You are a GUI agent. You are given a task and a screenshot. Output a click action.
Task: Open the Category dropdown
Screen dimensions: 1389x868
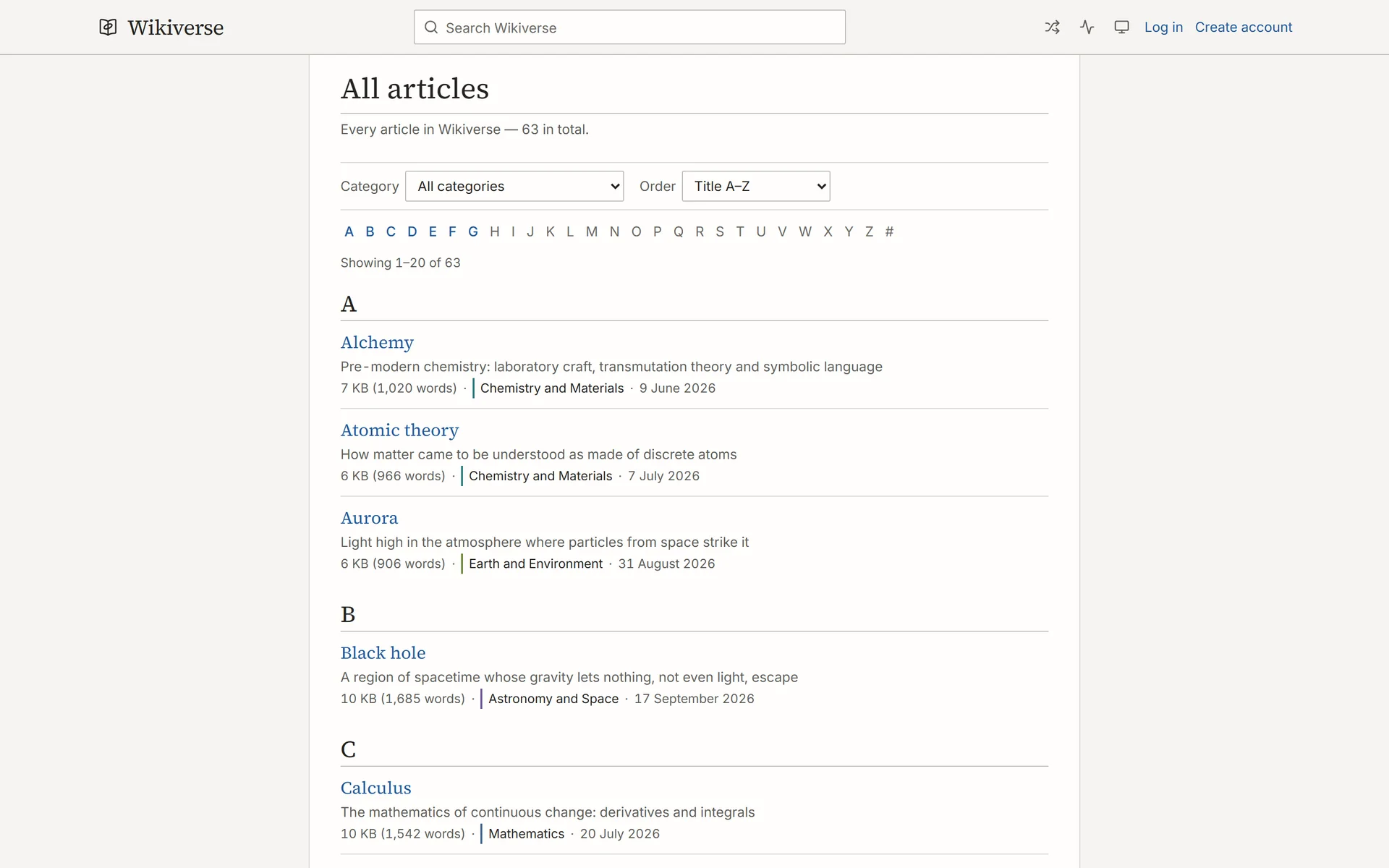[x=514, y=186]
